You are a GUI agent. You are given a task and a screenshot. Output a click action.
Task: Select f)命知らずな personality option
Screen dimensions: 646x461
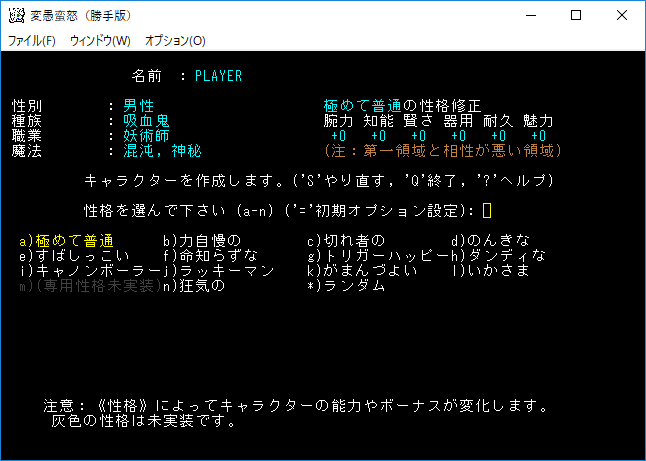(x=210, y=255)
